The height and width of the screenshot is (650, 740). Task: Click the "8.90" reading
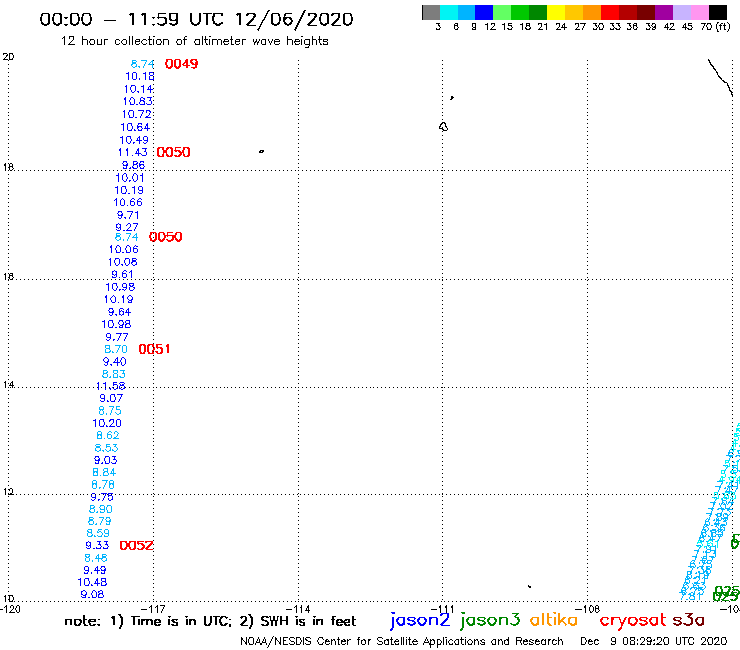click(101, 509)
